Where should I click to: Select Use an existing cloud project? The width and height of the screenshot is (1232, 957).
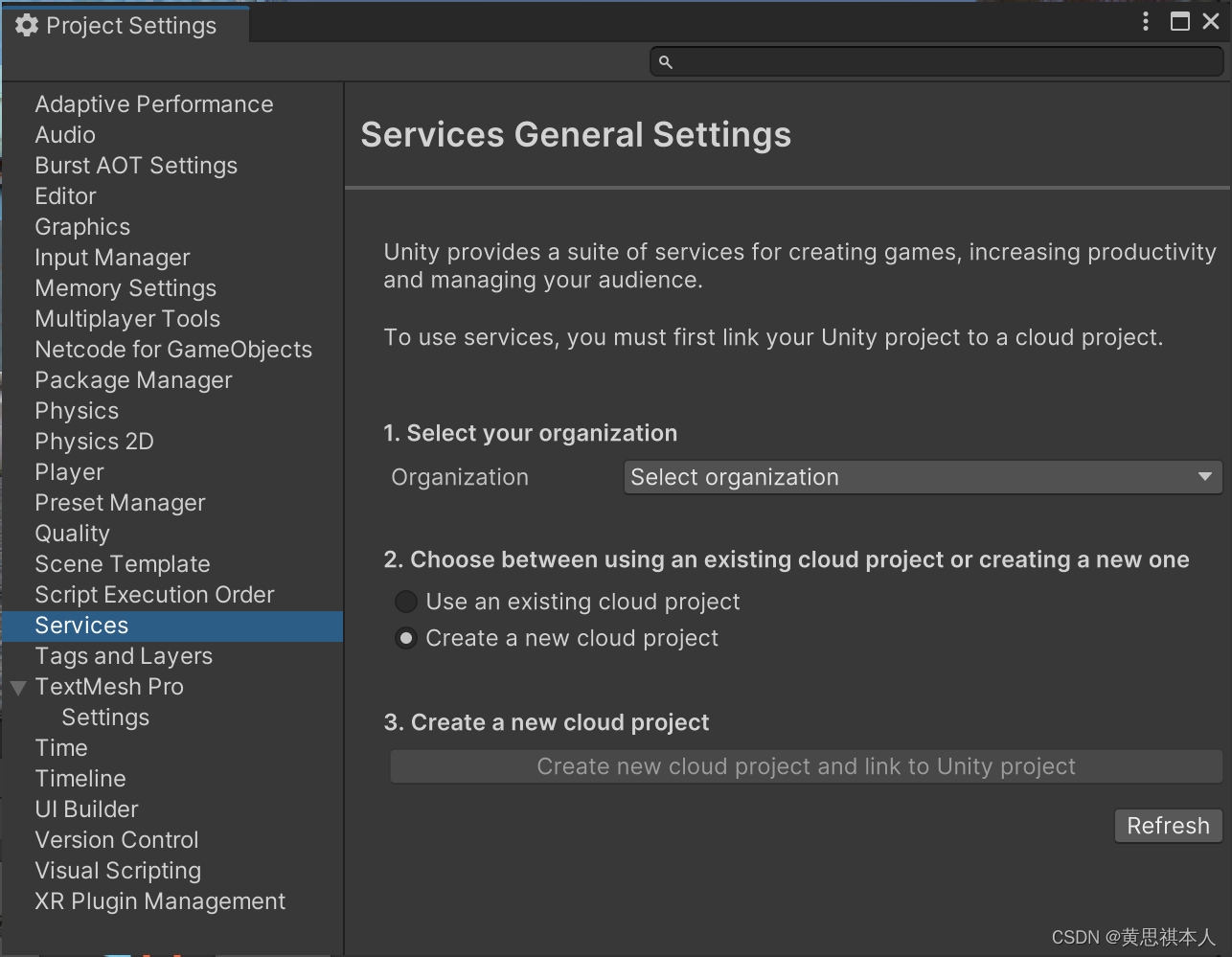(406, 602)
